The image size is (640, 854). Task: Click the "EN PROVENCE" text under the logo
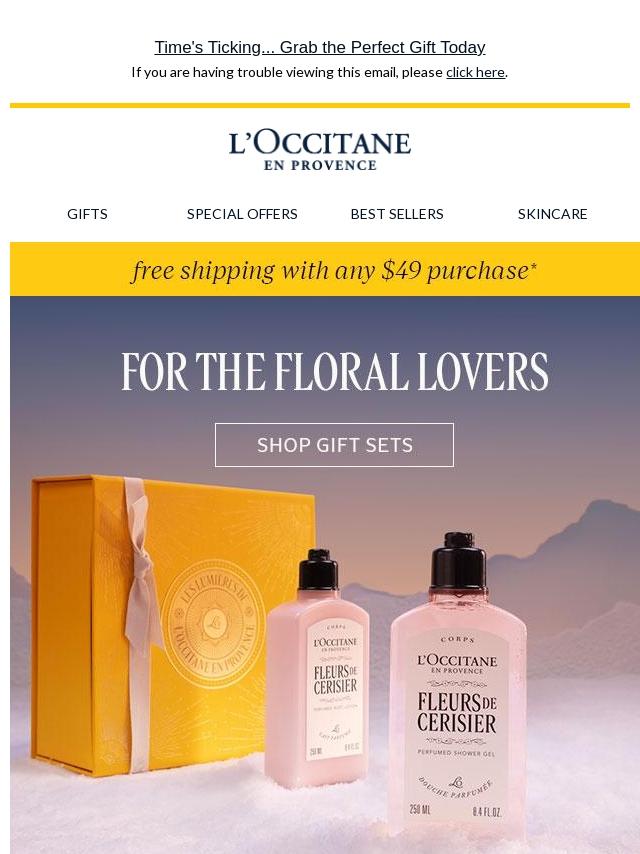coord(320,166)
